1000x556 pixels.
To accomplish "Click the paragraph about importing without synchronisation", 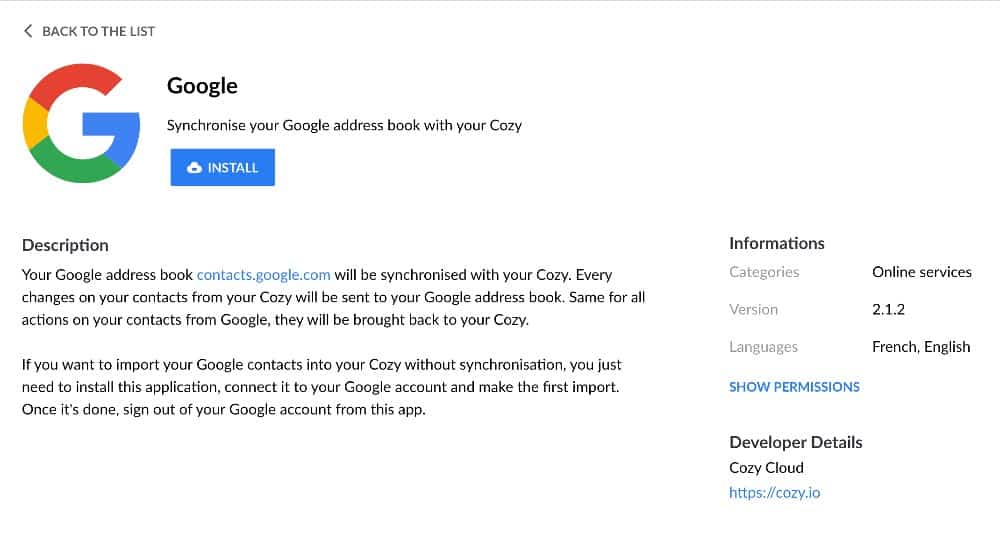I will 321,387.
